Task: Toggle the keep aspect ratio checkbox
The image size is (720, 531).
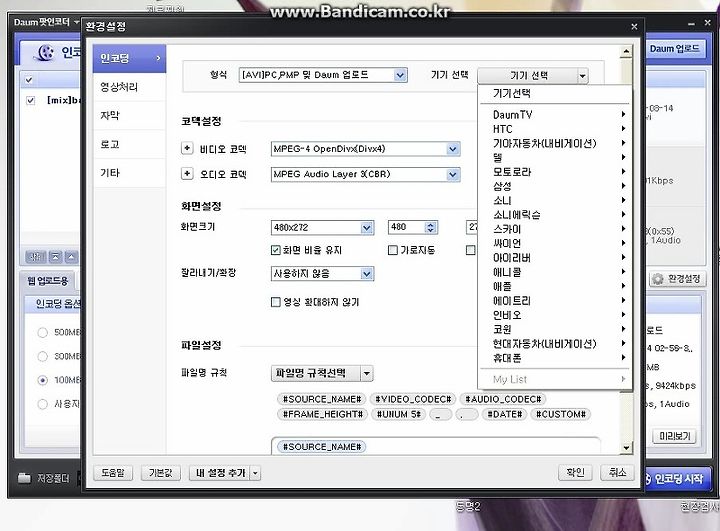Action: click(276, 250)
